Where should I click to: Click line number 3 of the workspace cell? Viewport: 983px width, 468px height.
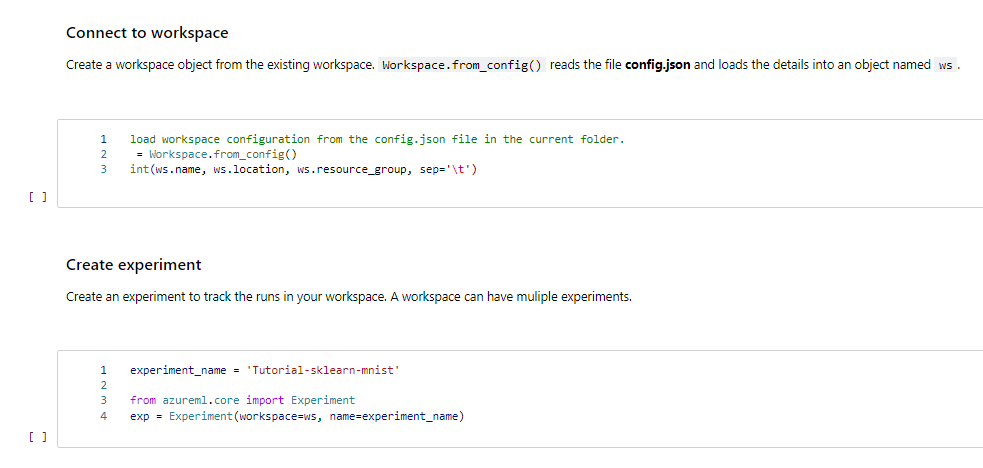(103, 169)
